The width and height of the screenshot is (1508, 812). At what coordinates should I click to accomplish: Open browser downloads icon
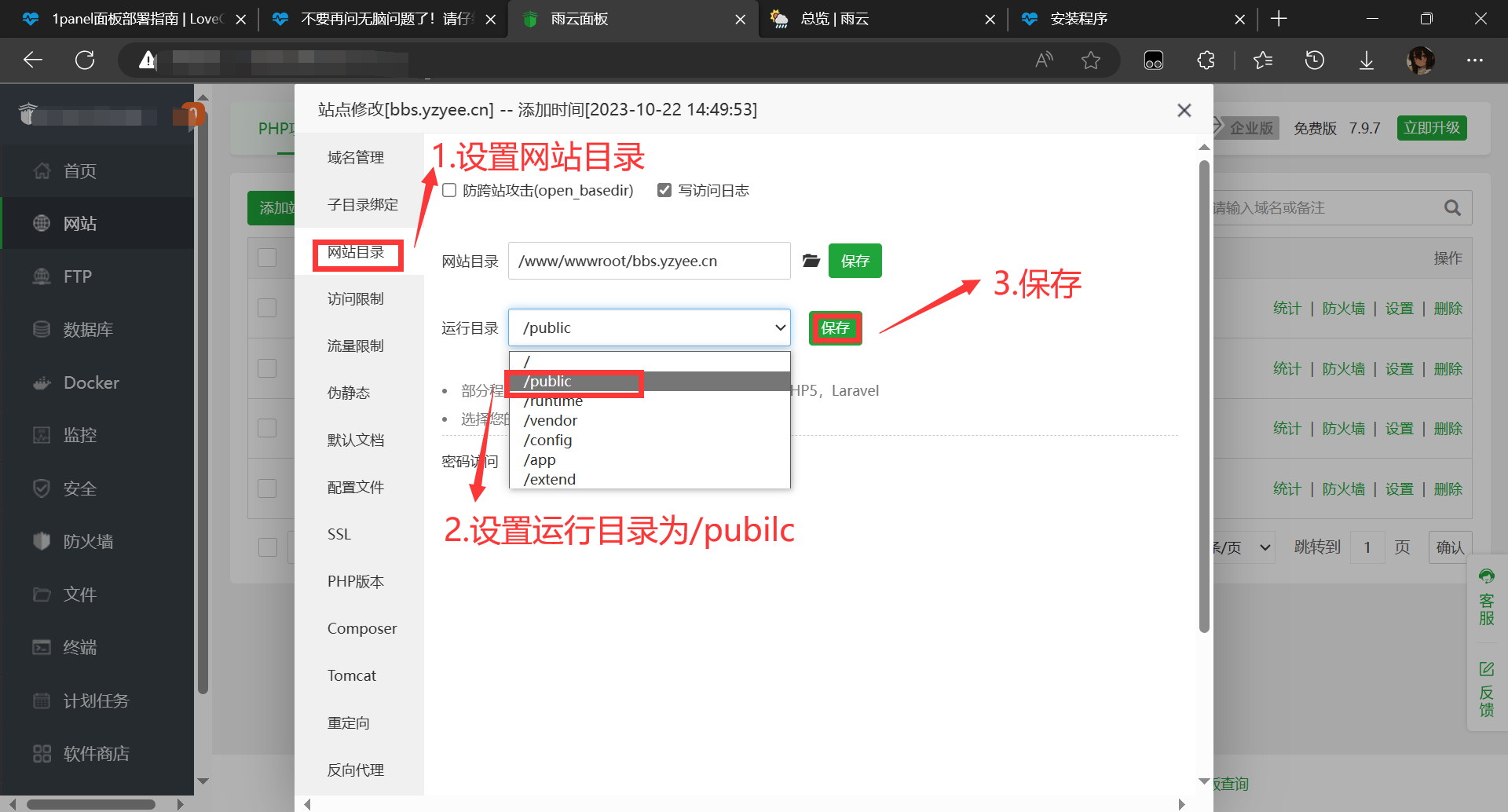[1366, 60]
